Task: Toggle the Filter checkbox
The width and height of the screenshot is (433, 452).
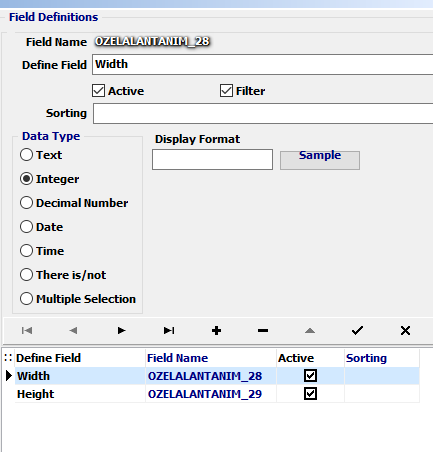Action: click(226, 91)
